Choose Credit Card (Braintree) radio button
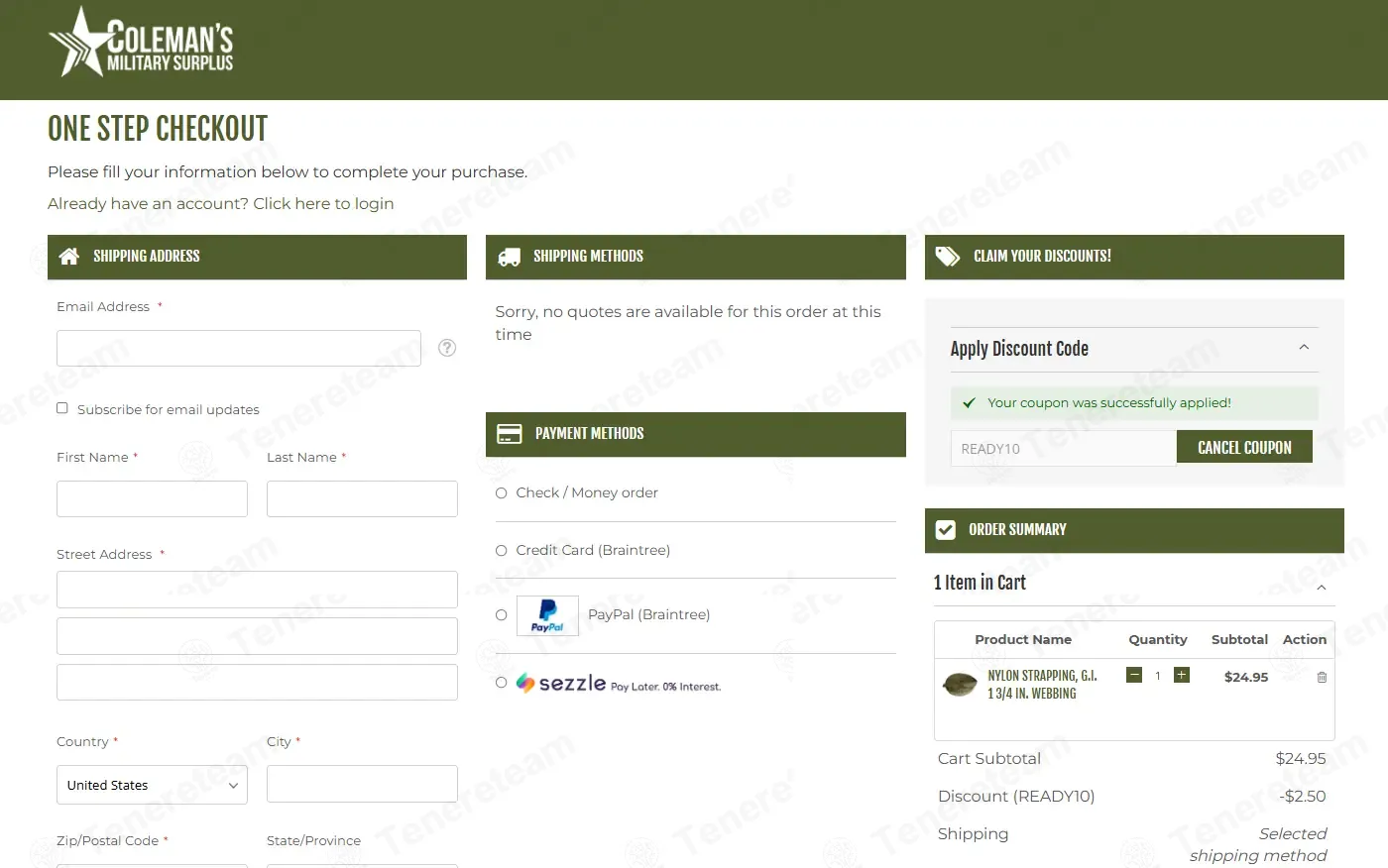The width and height of the screenshot is (1388, 868). pyautogui.click(x=502, y=551)
